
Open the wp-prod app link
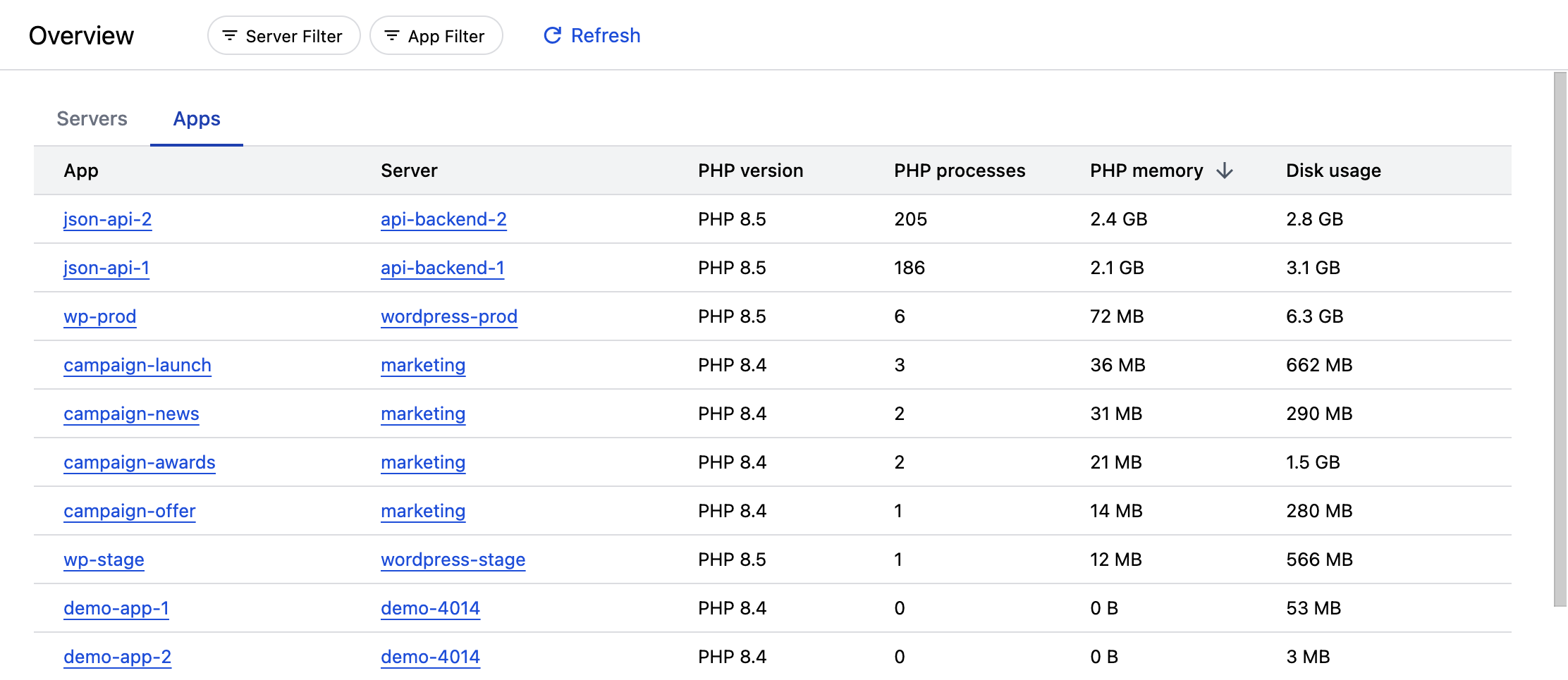pyautogui.click(x=99, y=316)
